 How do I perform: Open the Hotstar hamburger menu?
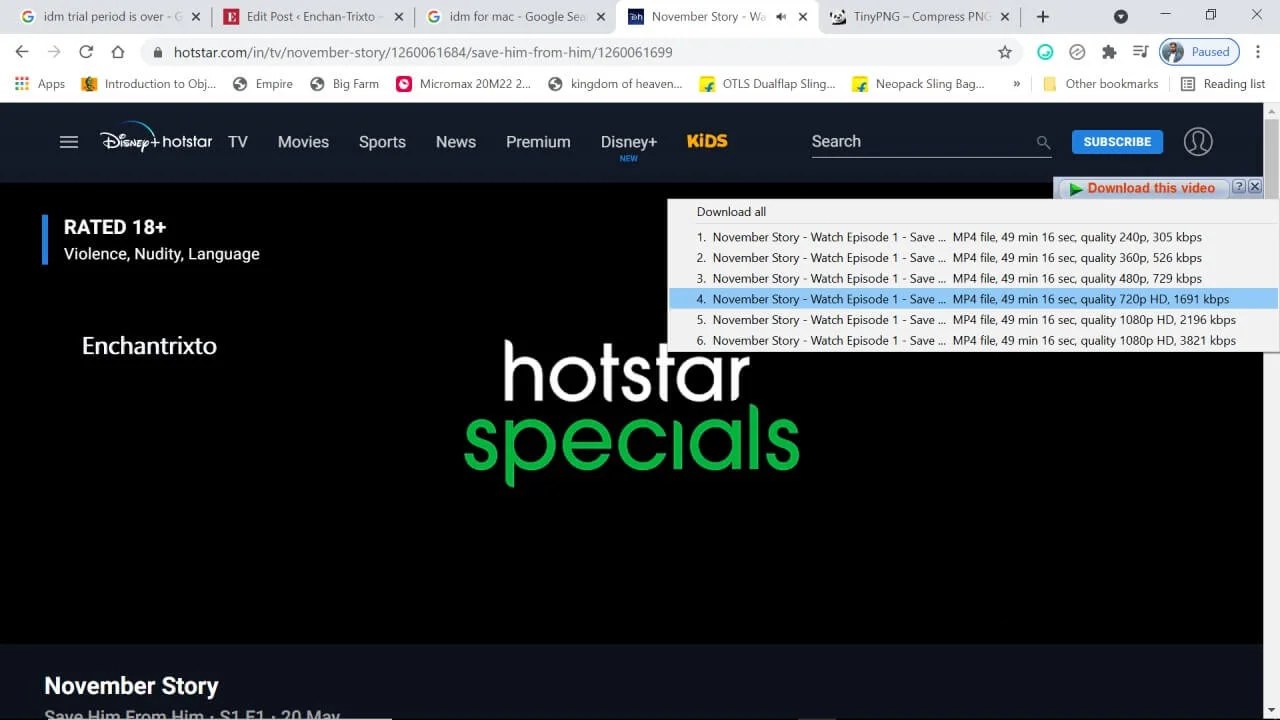click(69, 142)
